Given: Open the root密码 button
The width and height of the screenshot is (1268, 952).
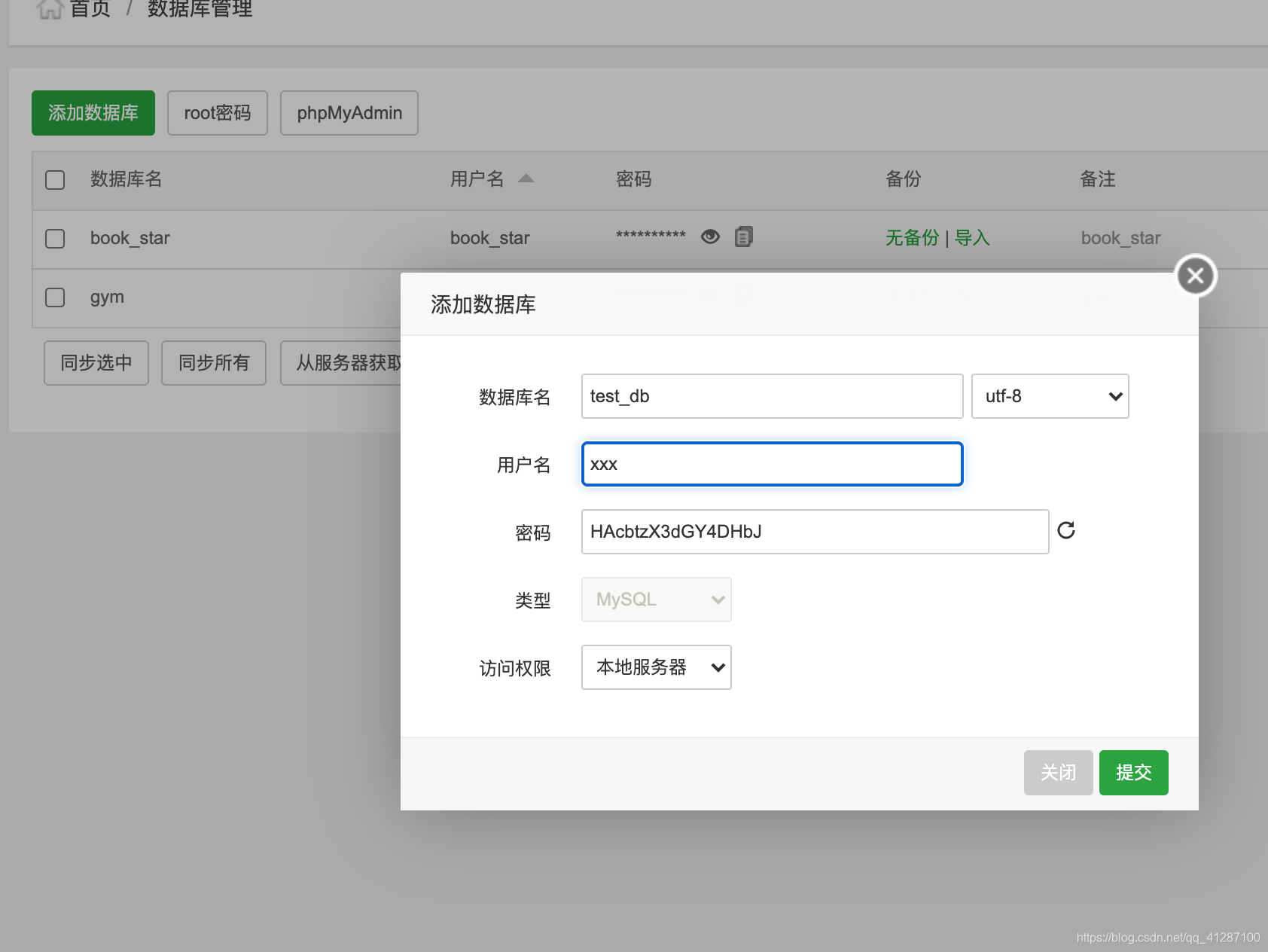Looking at the screenshot, I should [218, 113].
